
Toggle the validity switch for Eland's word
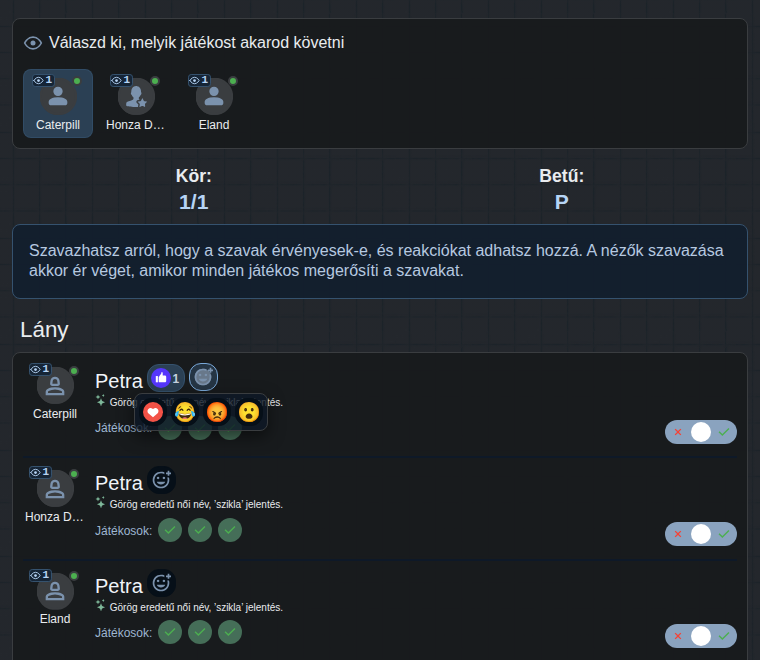tap(700, 636)
